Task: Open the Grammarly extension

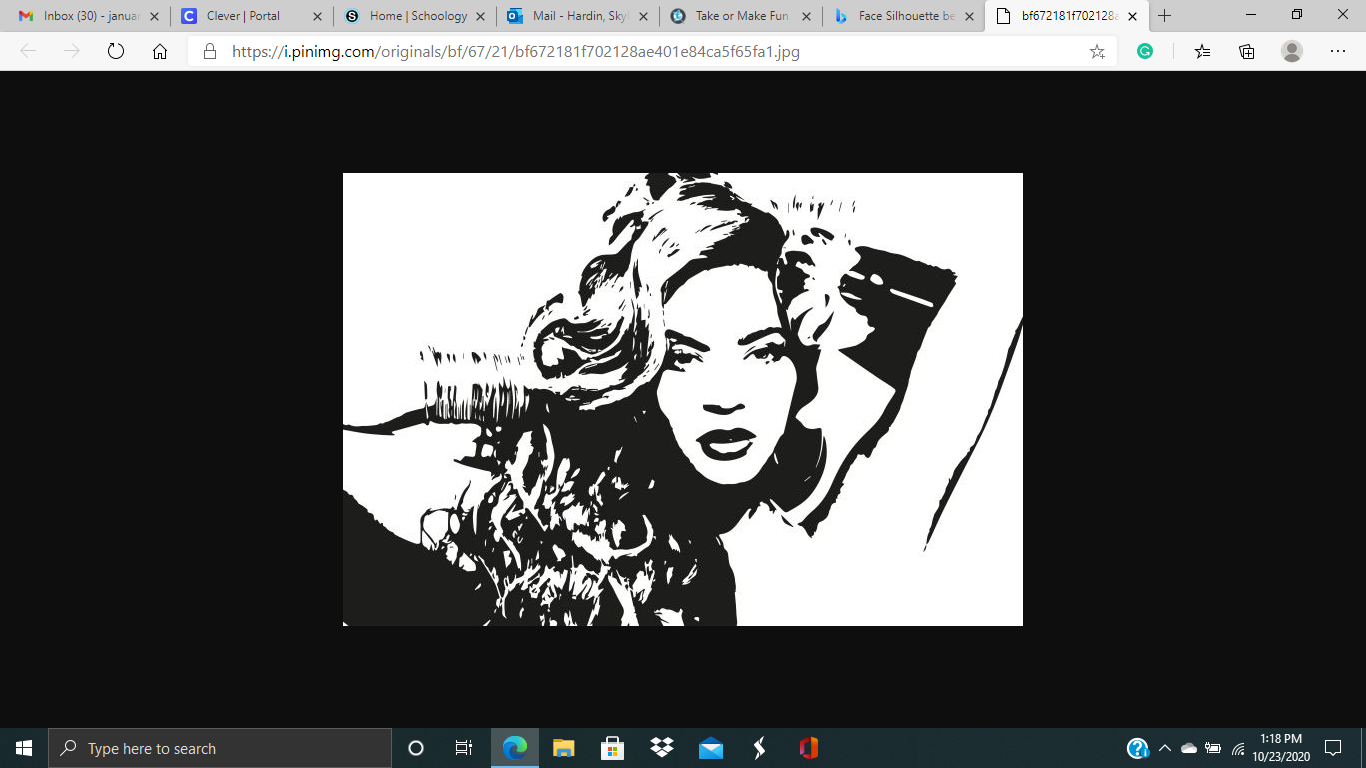Action: (1145, 52)
